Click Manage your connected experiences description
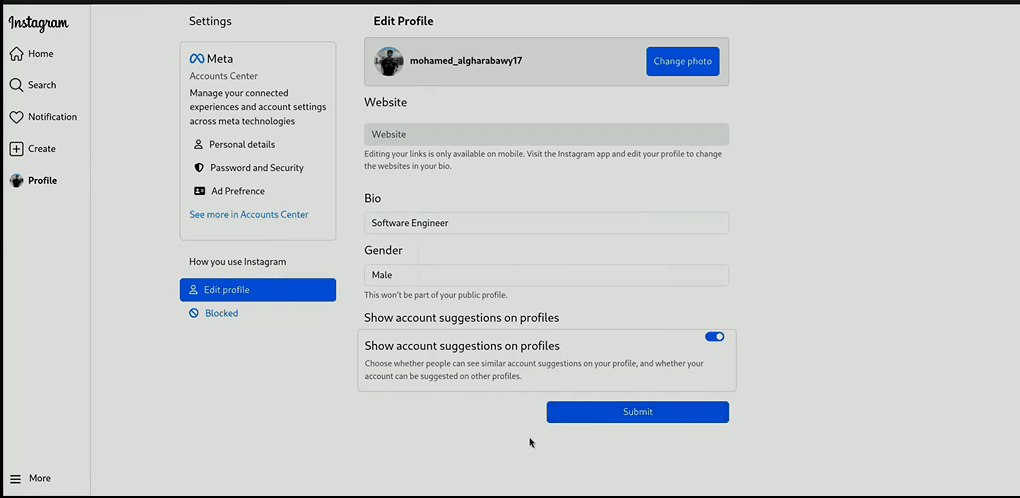1020x498 pixels. [258, 107]
